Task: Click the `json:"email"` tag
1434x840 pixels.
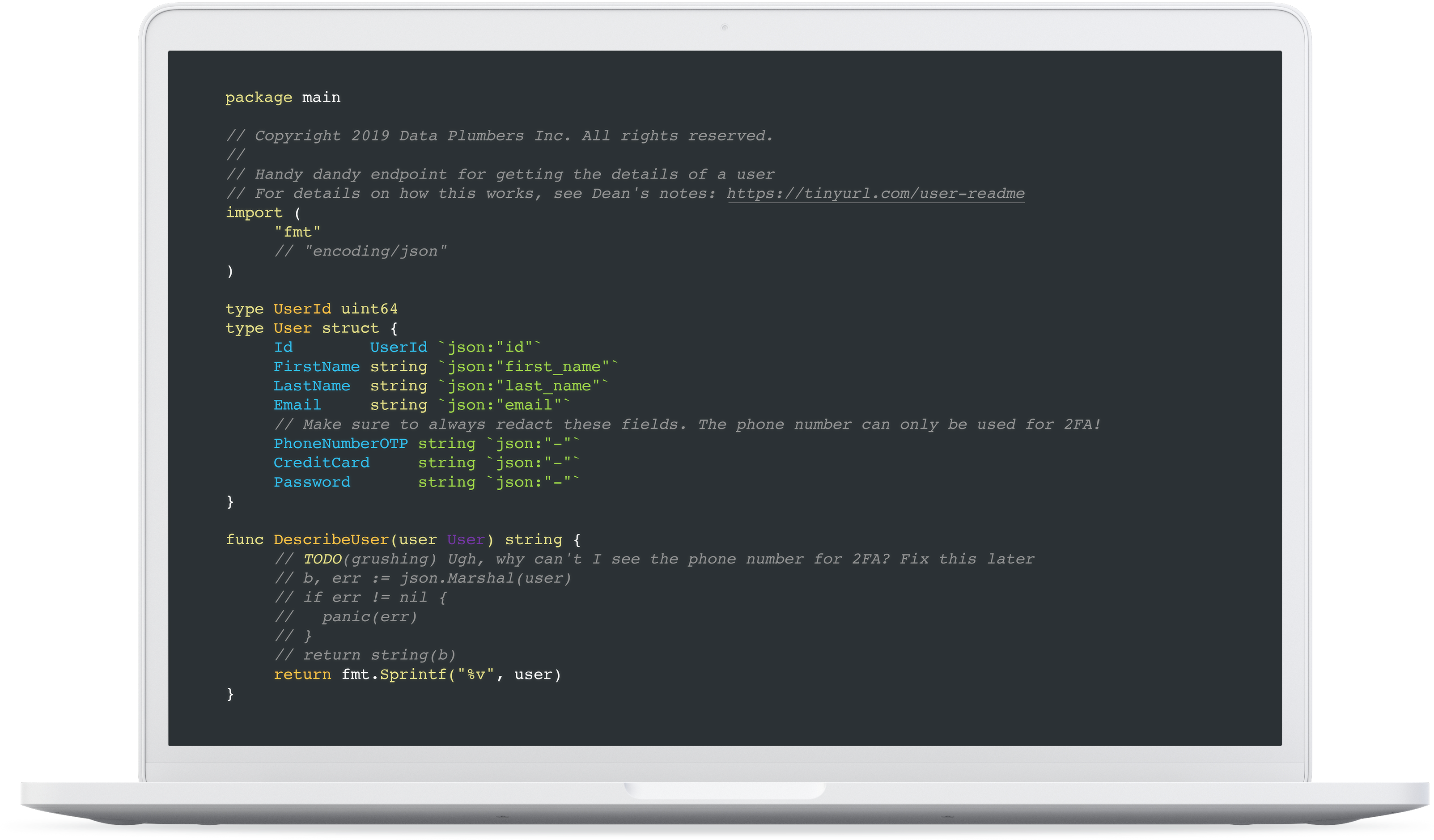Action: (x=504, y=405)
